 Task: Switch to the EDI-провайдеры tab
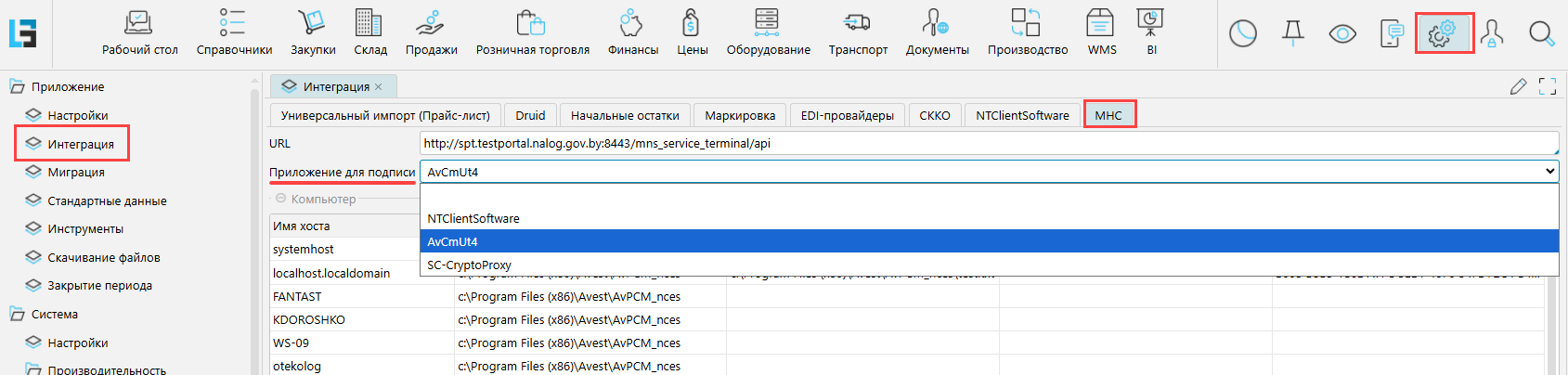pos(847,115)
